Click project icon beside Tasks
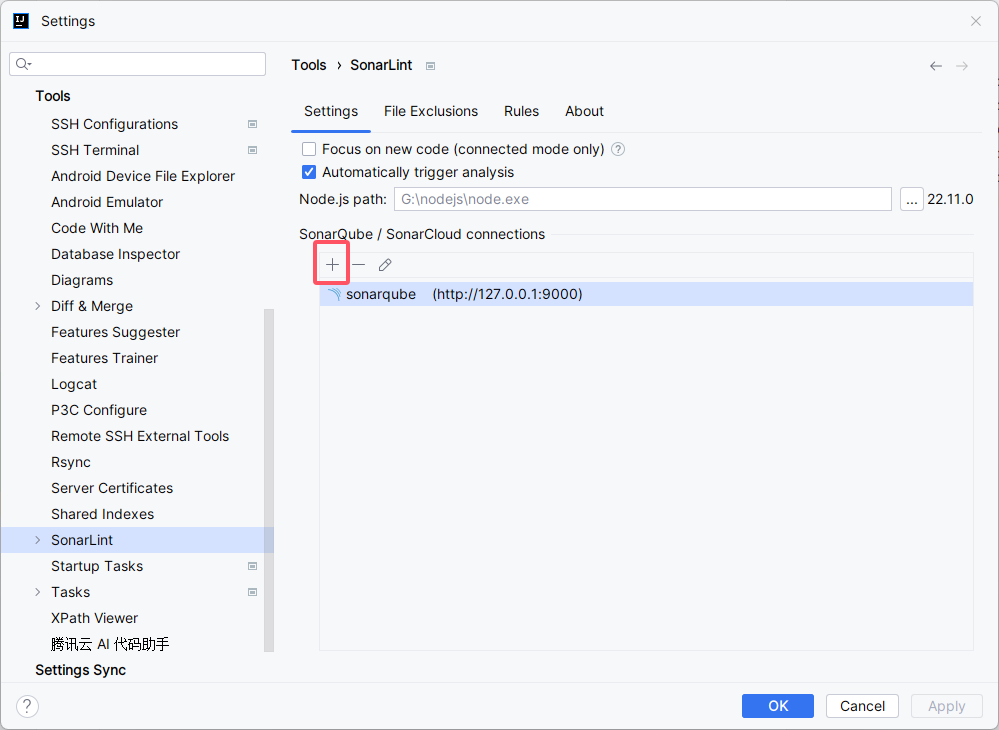This screenshot has height=730, width=999. 252,592
